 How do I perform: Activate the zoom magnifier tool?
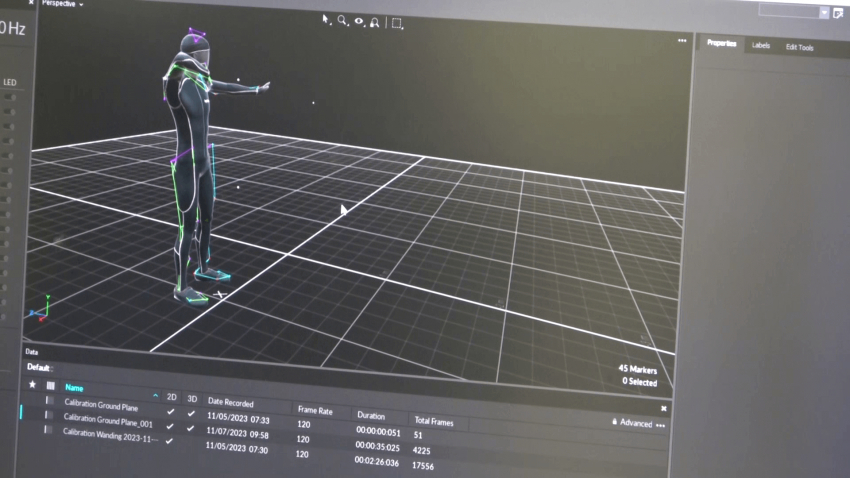tap(342, 20)
